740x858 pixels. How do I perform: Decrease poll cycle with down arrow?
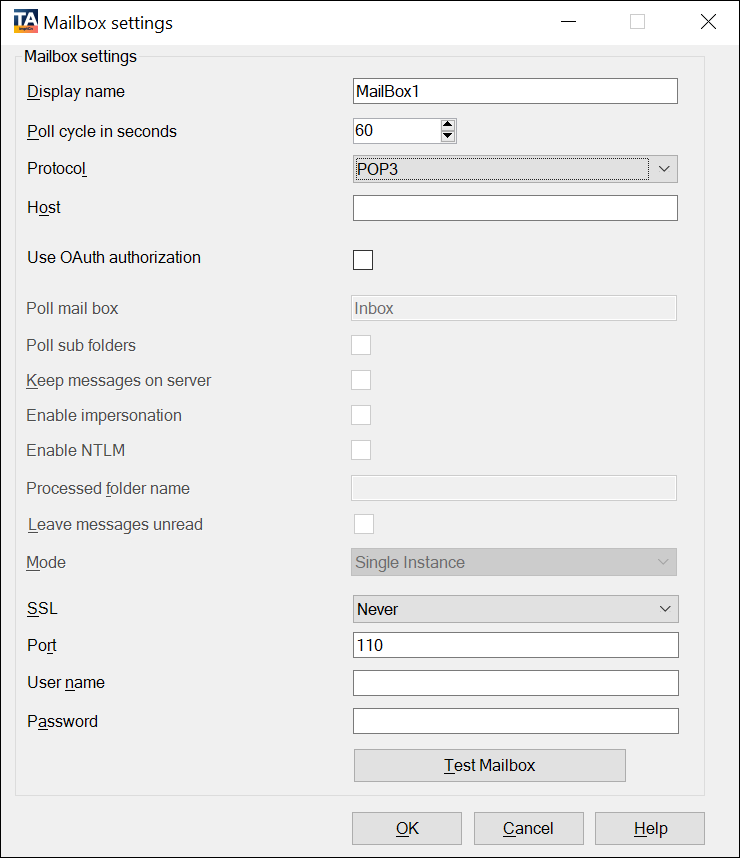pos(448,136)
